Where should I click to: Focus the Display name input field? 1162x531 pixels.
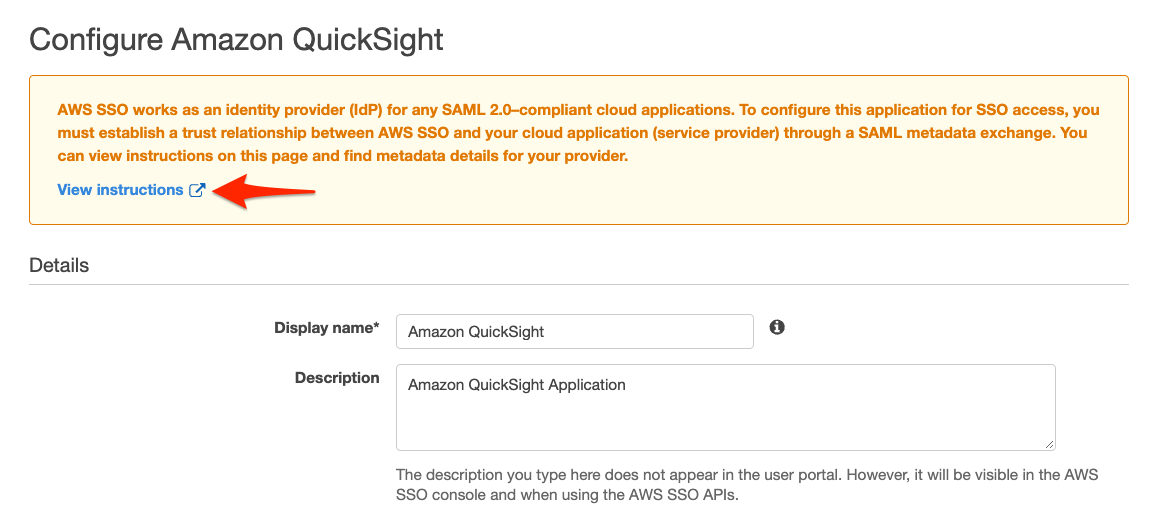(x=574, y=332)
